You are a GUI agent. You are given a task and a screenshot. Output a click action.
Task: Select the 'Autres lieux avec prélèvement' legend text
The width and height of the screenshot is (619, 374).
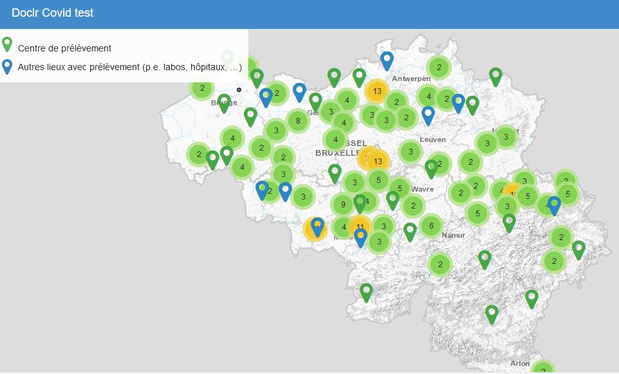[x=129, y=67]
